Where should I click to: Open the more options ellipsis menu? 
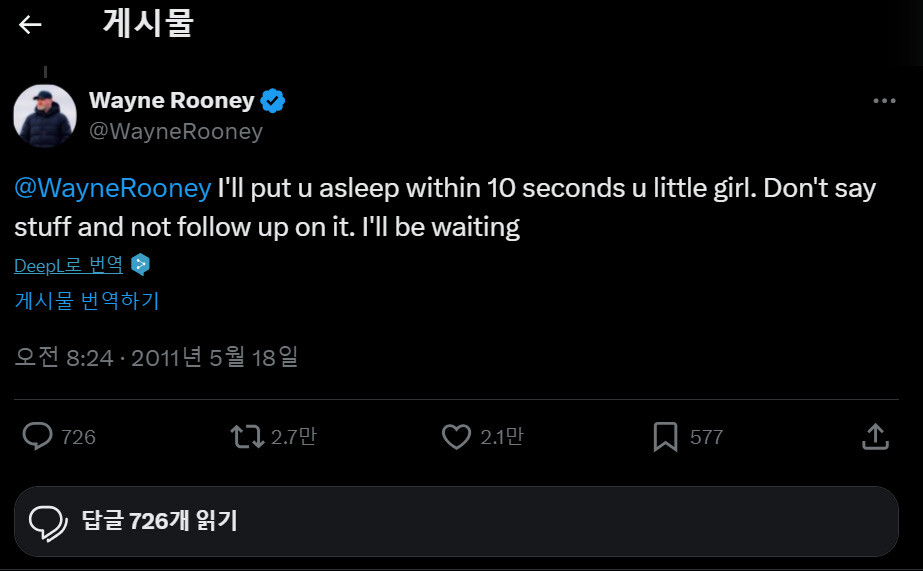[884, 101]
